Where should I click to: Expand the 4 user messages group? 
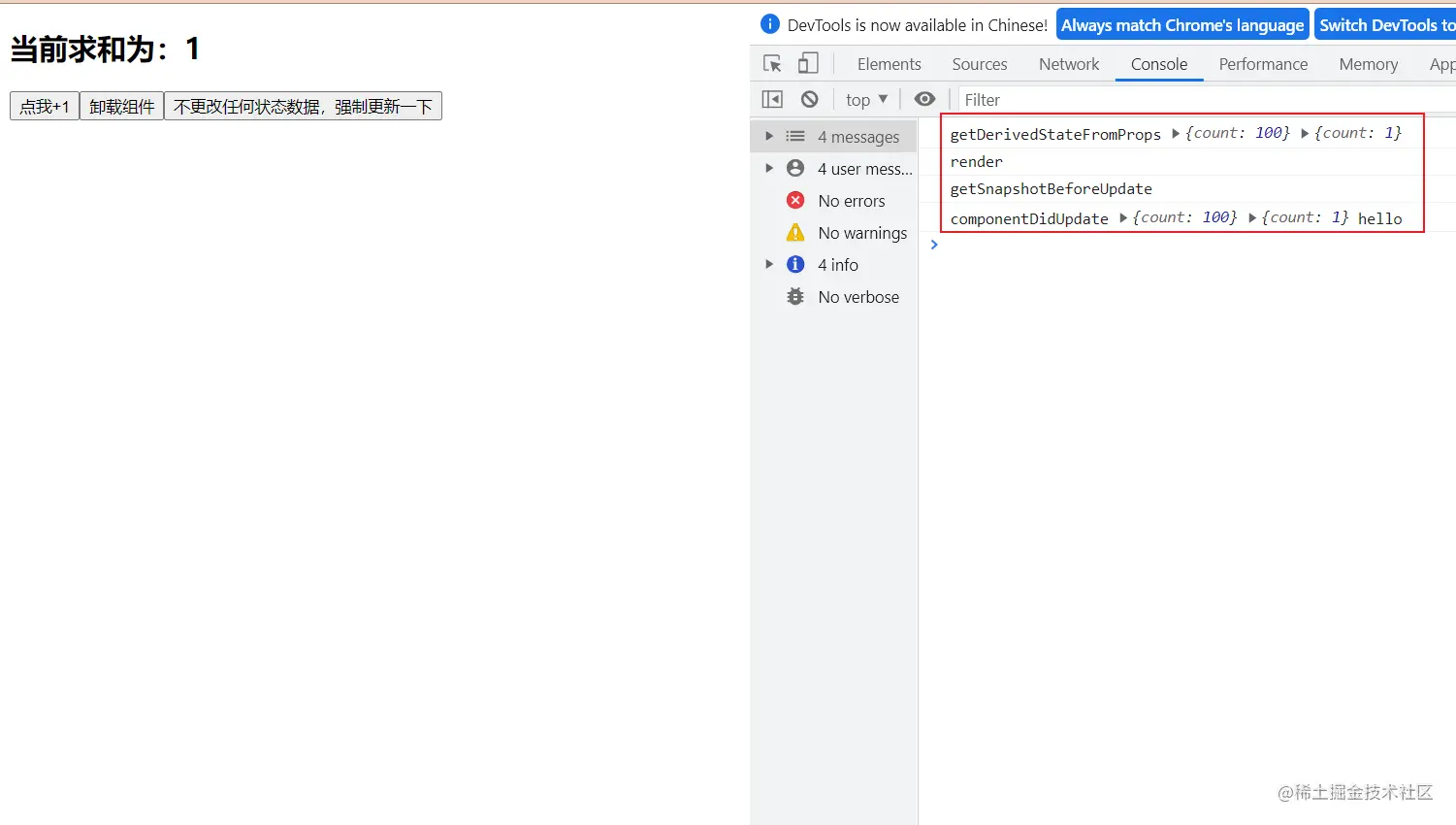click(x=769, y=168)
